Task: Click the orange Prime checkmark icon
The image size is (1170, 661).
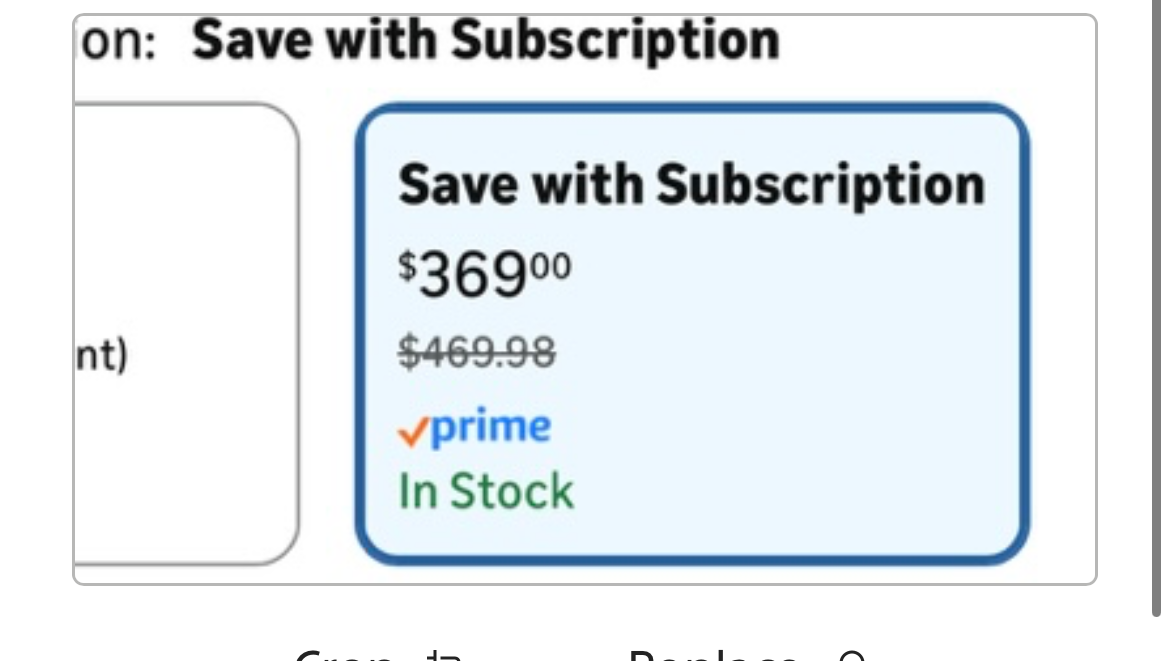Action: pos(412,431)
